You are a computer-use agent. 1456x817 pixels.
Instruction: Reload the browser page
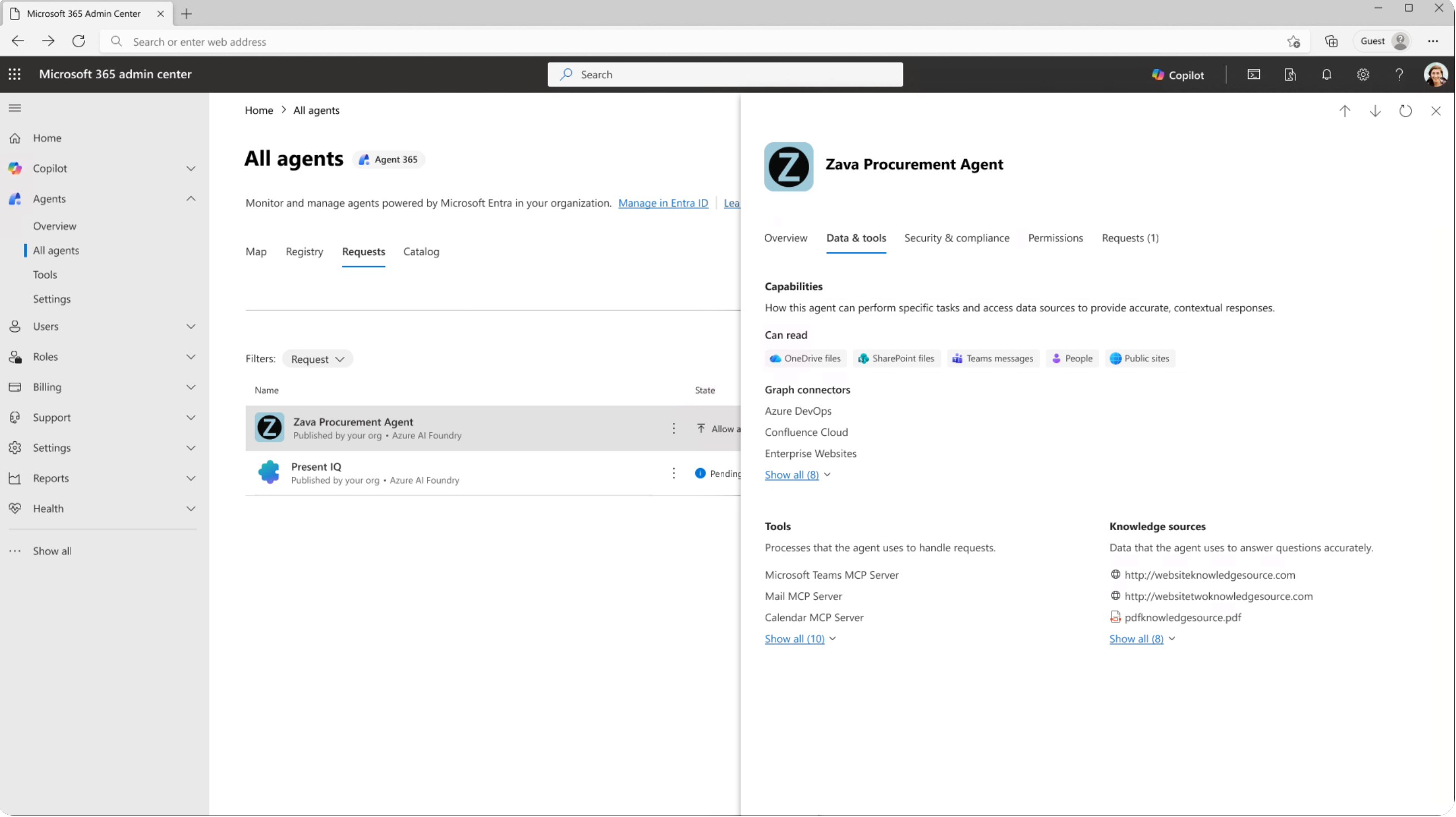point(78,41)
